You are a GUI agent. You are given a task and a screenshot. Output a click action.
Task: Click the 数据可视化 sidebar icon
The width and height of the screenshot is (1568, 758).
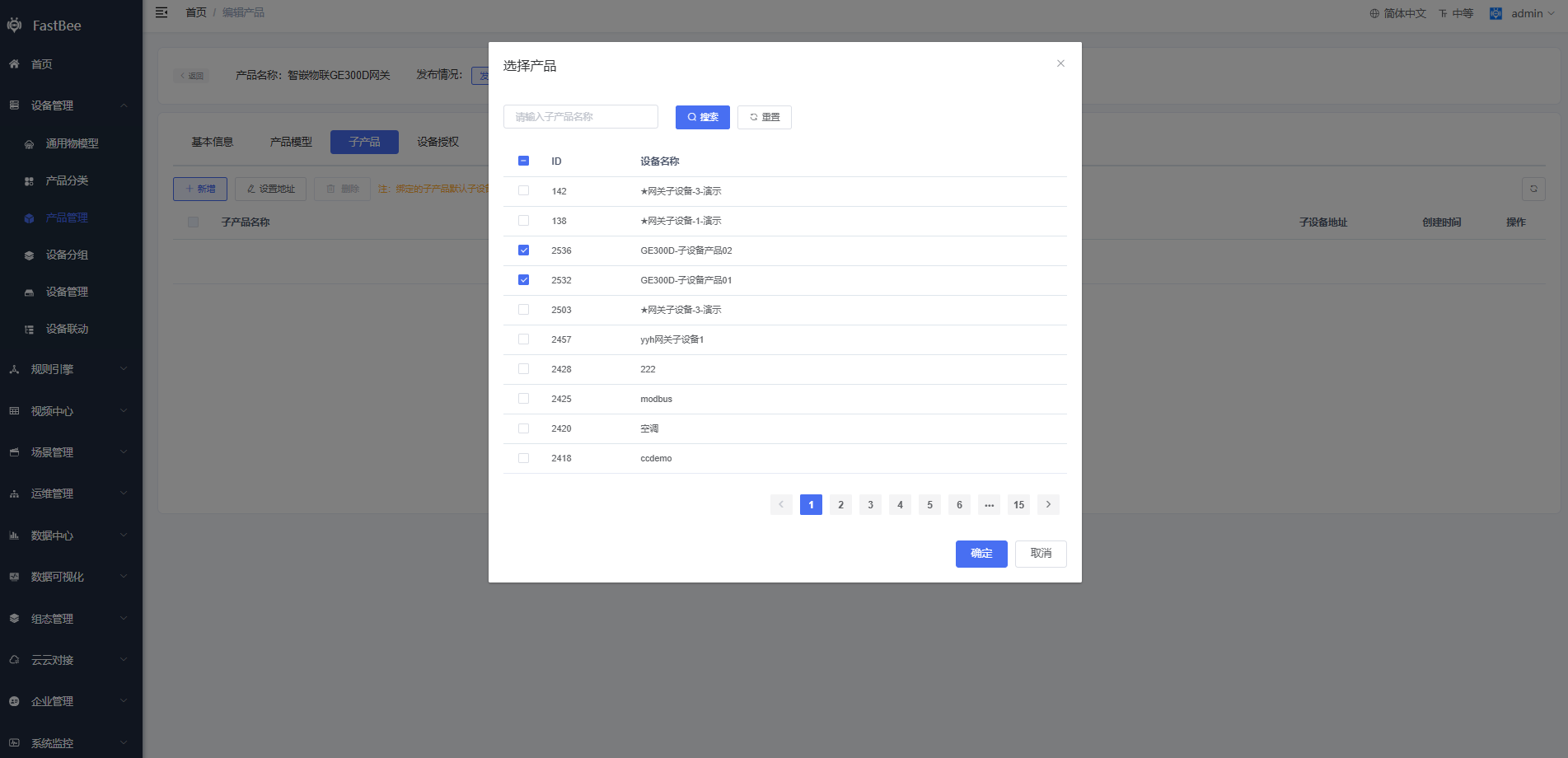point(14,576)
